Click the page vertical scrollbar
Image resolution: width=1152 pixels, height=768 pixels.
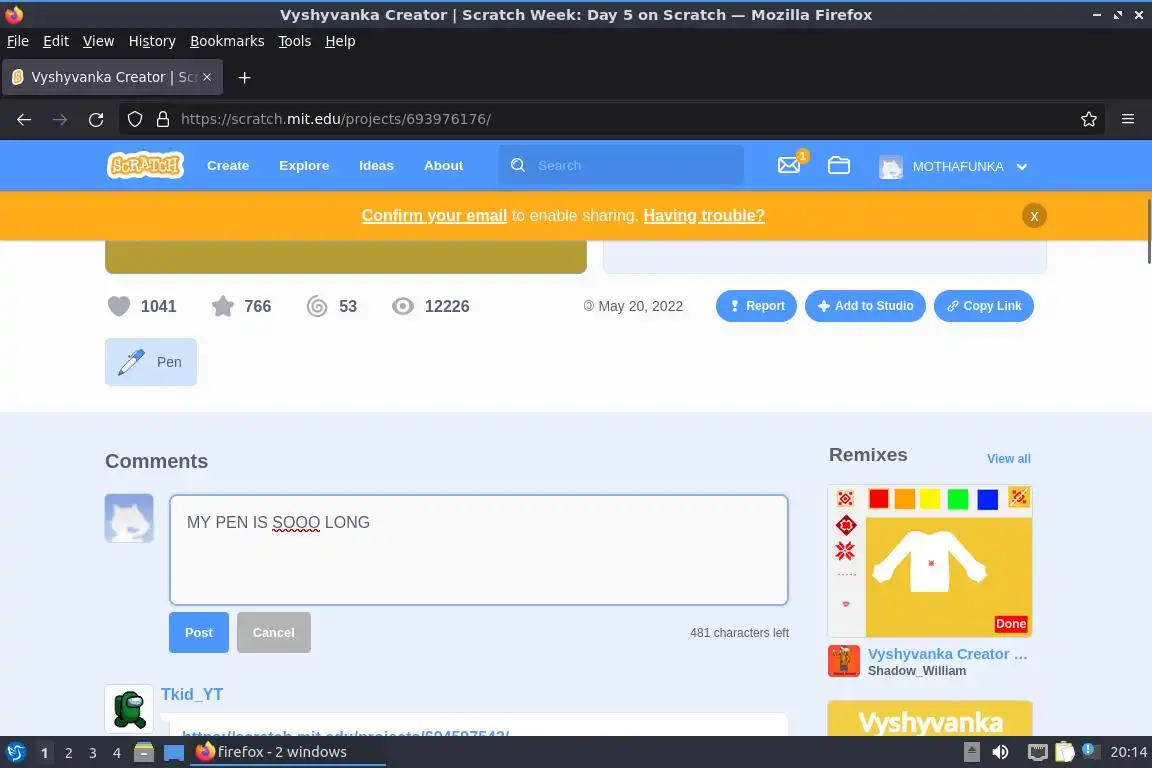1148,232
